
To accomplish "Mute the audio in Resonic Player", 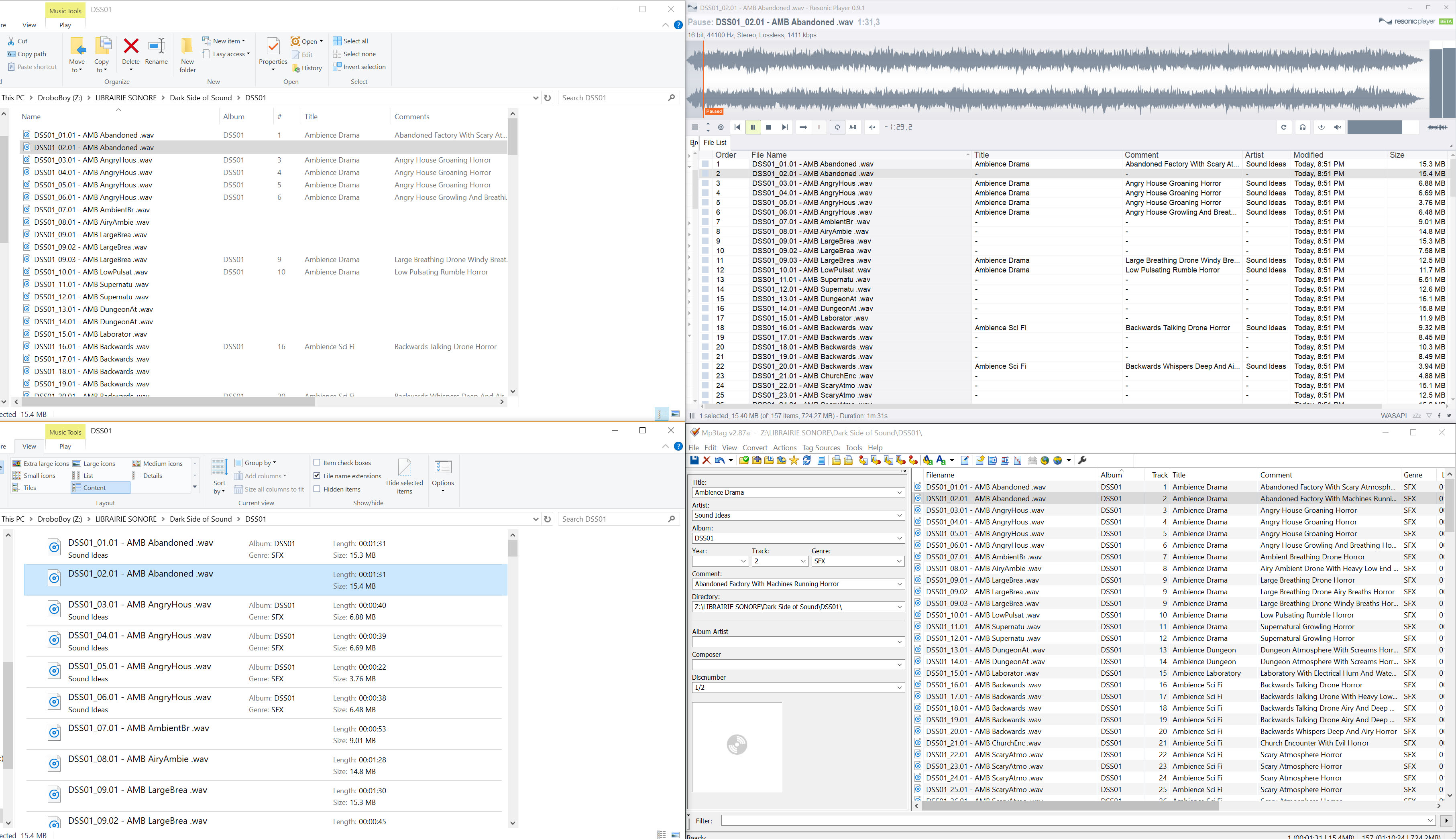I will click(x=1338, y=127).
